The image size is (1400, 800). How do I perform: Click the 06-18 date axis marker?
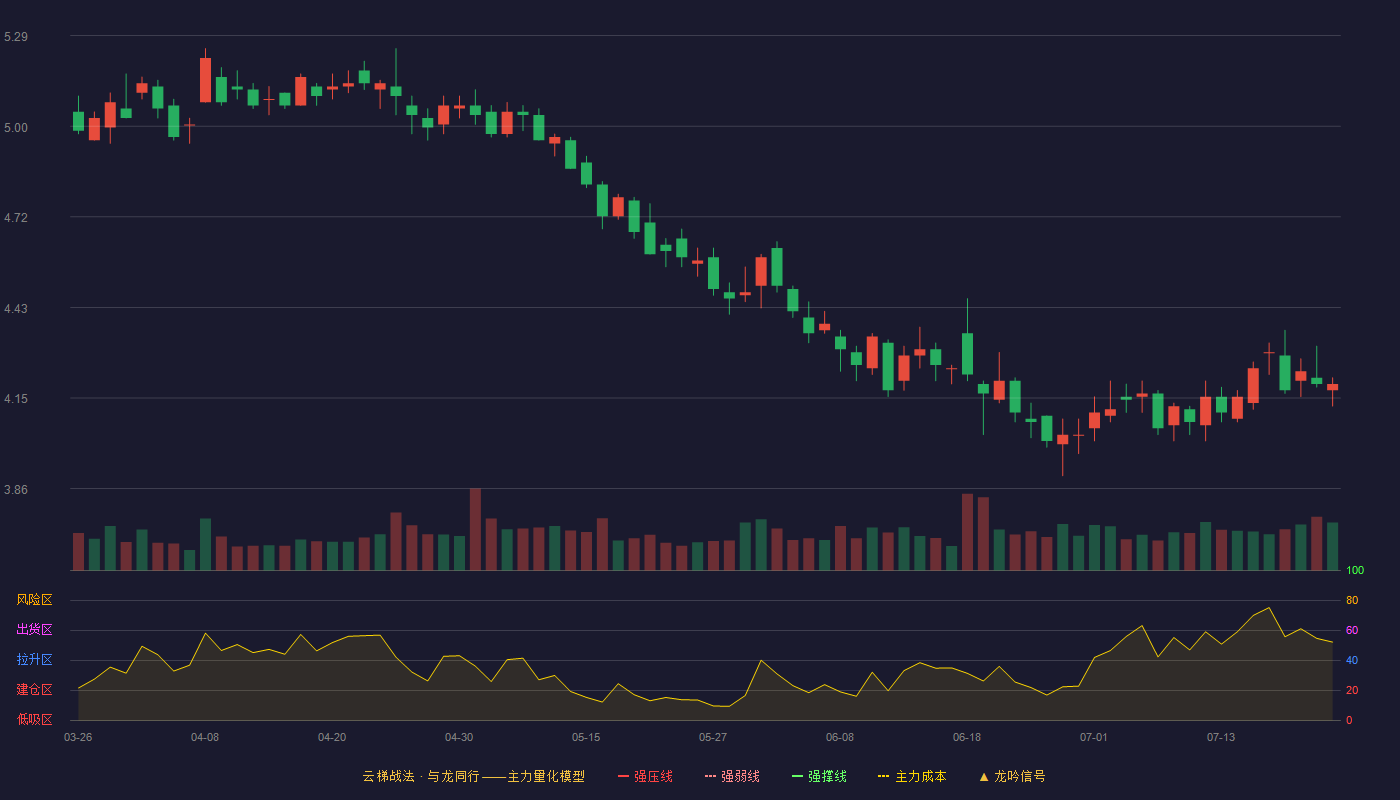[x=967, y=737]
